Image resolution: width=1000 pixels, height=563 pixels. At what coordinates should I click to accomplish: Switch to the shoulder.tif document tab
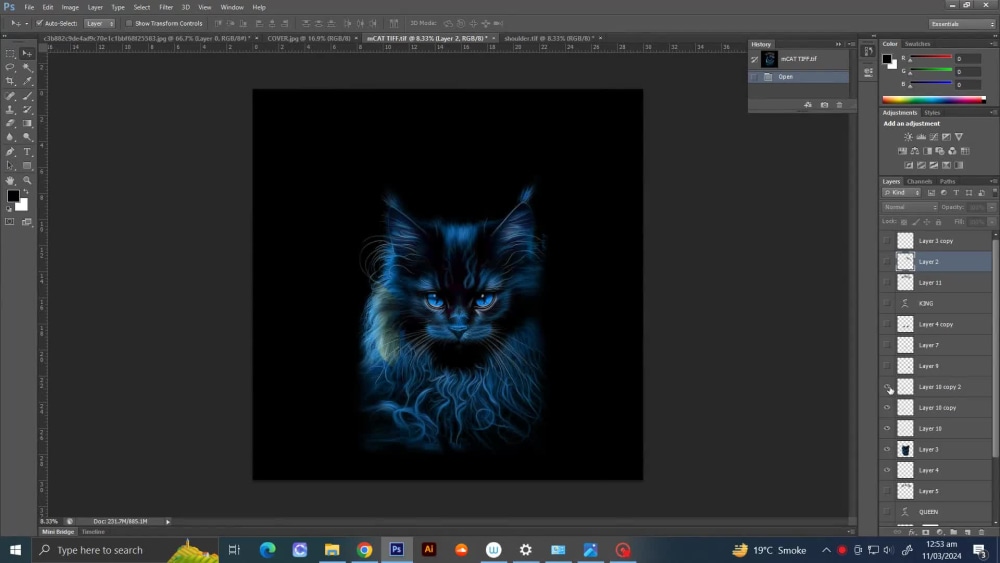tap(548, 38)
